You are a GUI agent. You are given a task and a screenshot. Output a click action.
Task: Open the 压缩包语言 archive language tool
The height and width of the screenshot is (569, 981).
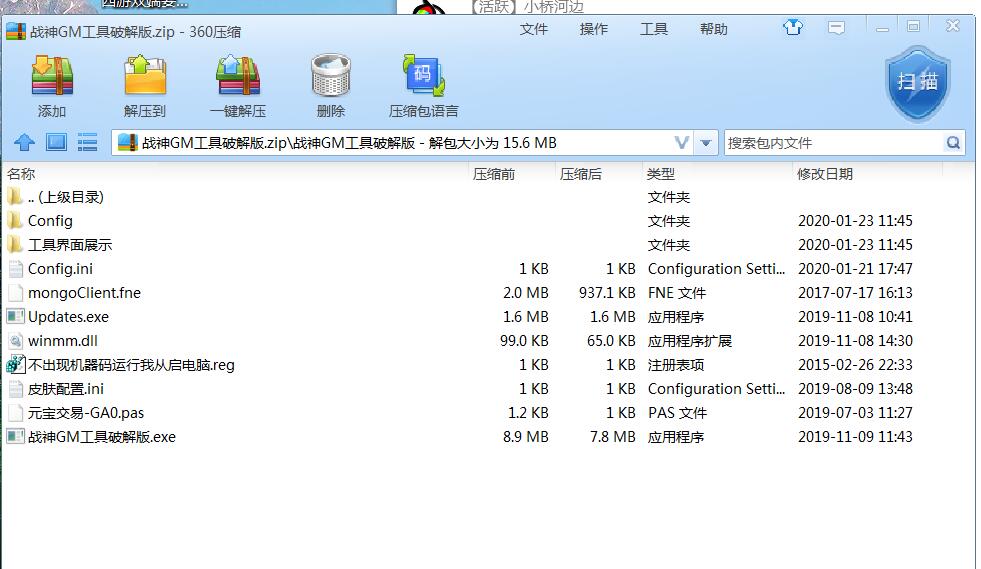point(423,78)
